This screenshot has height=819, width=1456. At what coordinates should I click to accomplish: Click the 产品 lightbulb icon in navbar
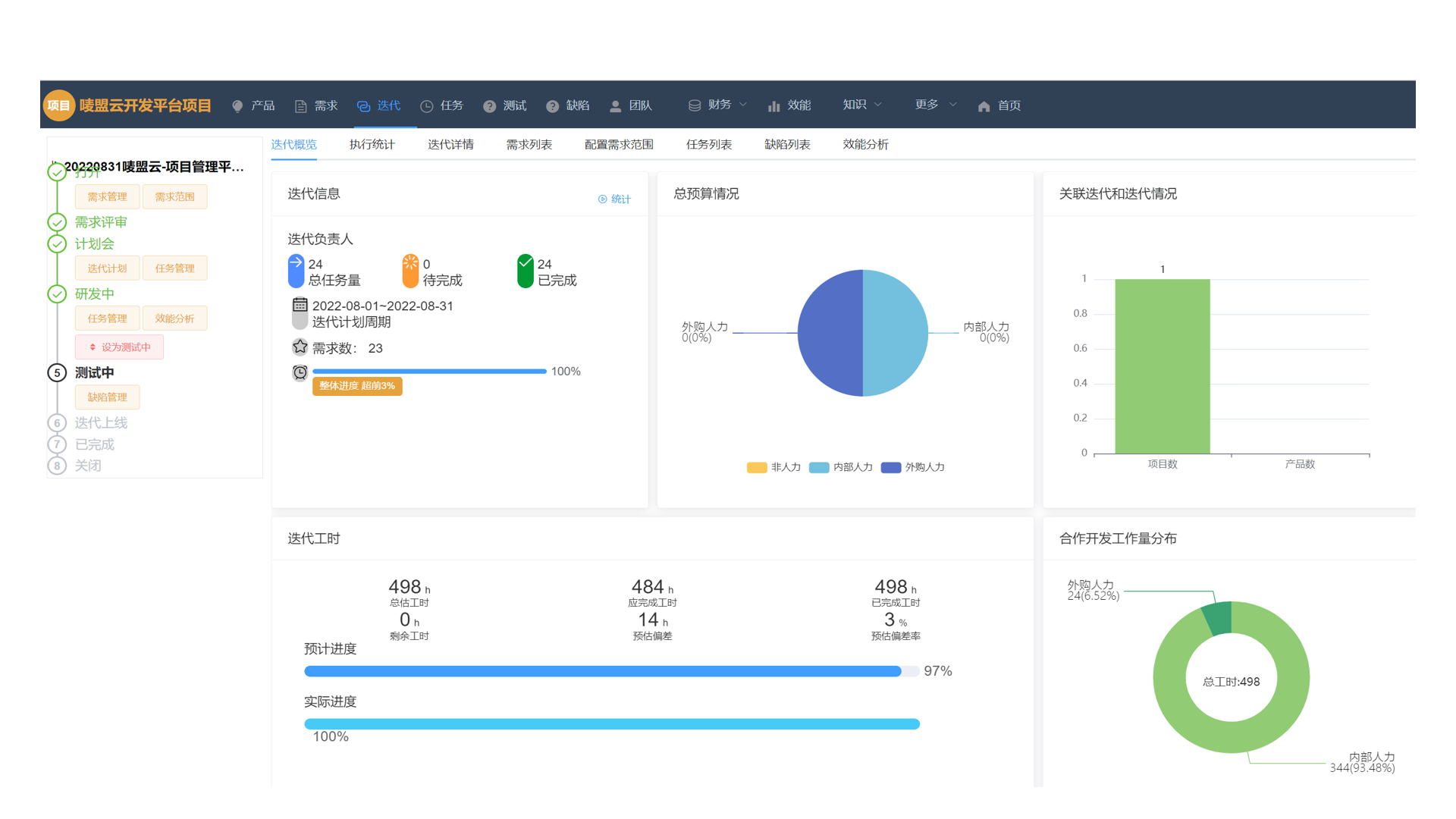coord(238,106)
